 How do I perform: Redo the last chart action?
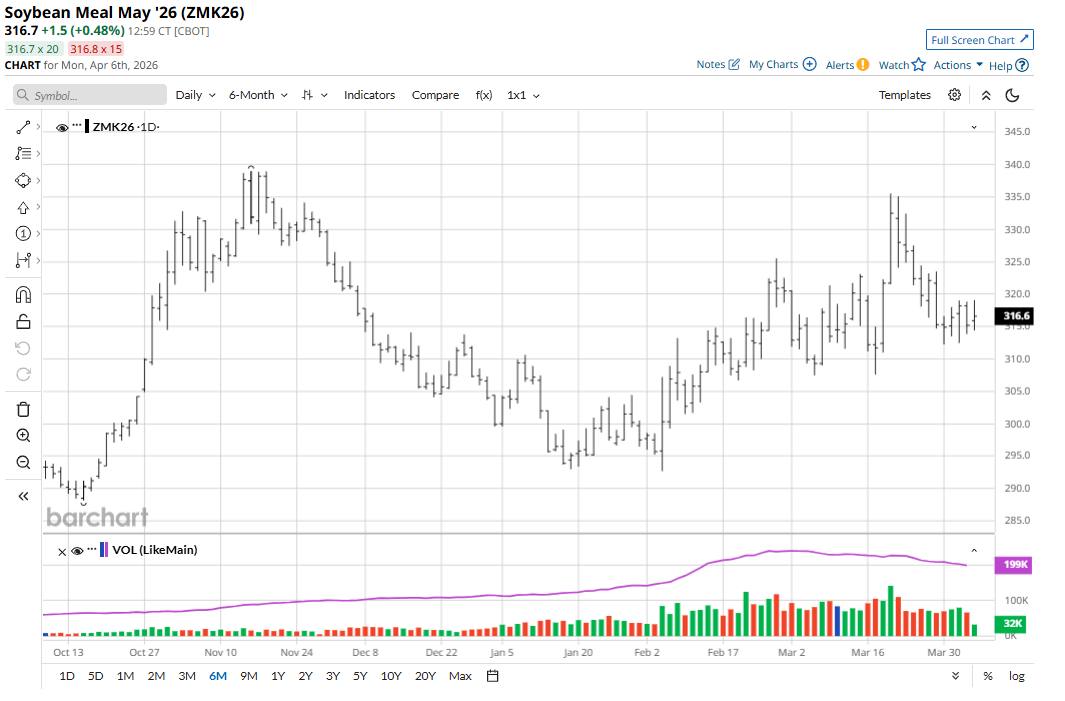pos(23,374)
